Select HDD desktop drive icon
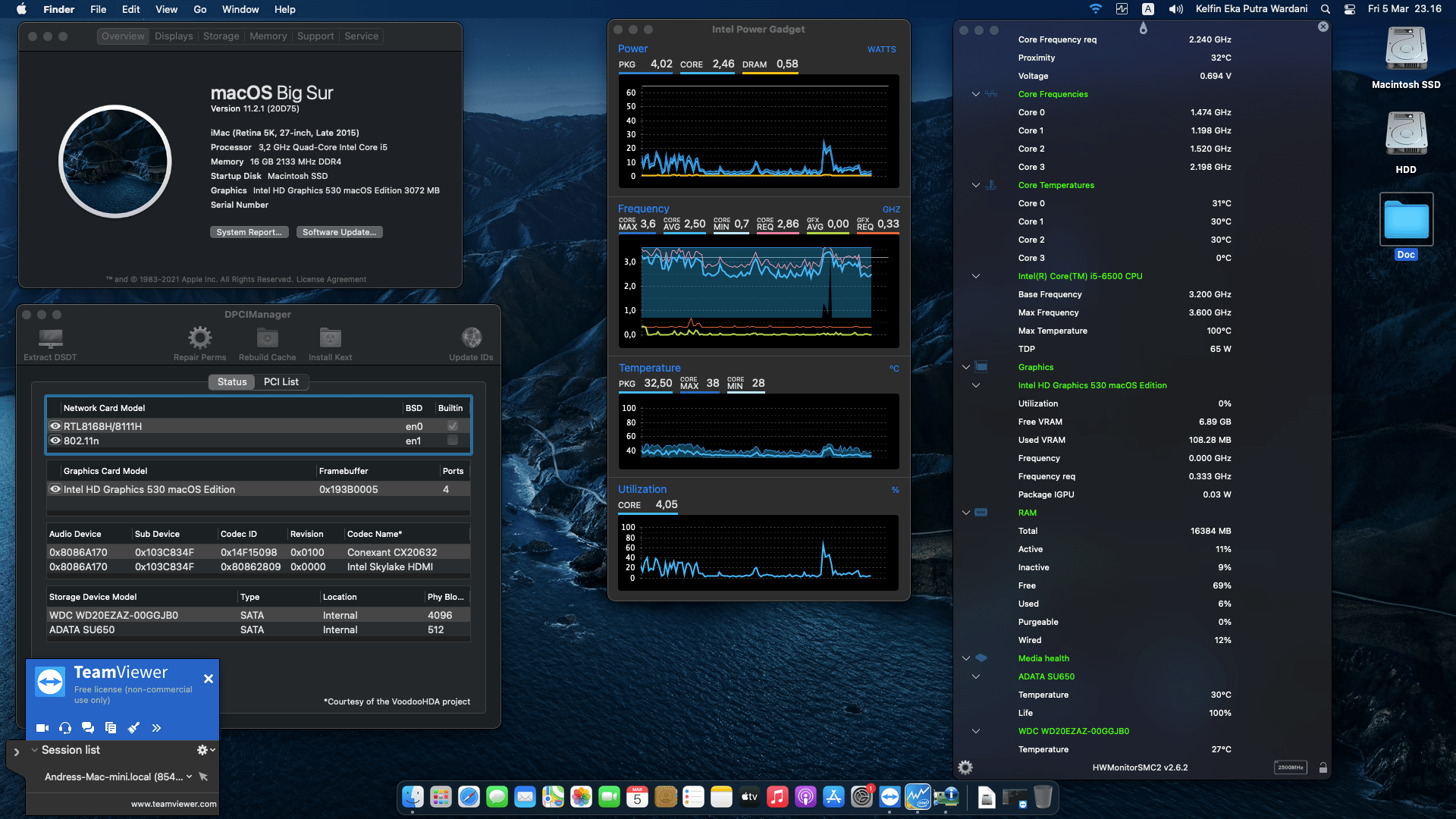 (x=1406, y=135)
